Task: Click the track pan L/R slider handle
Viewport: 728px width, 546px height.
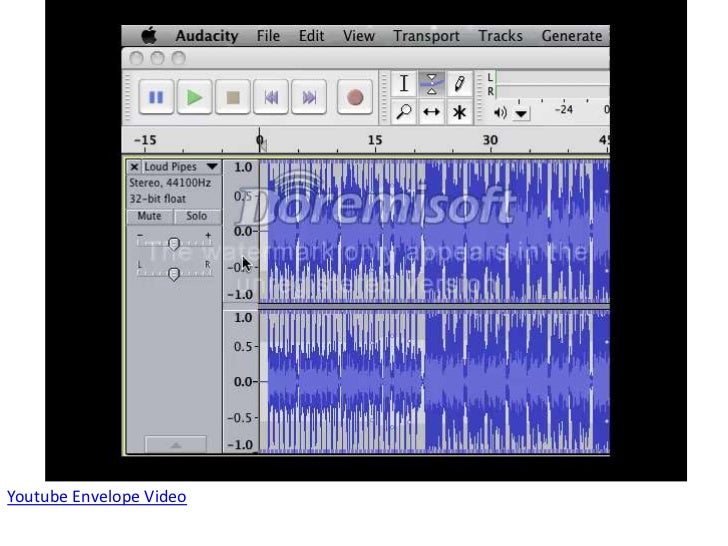Action: (174, 274)
